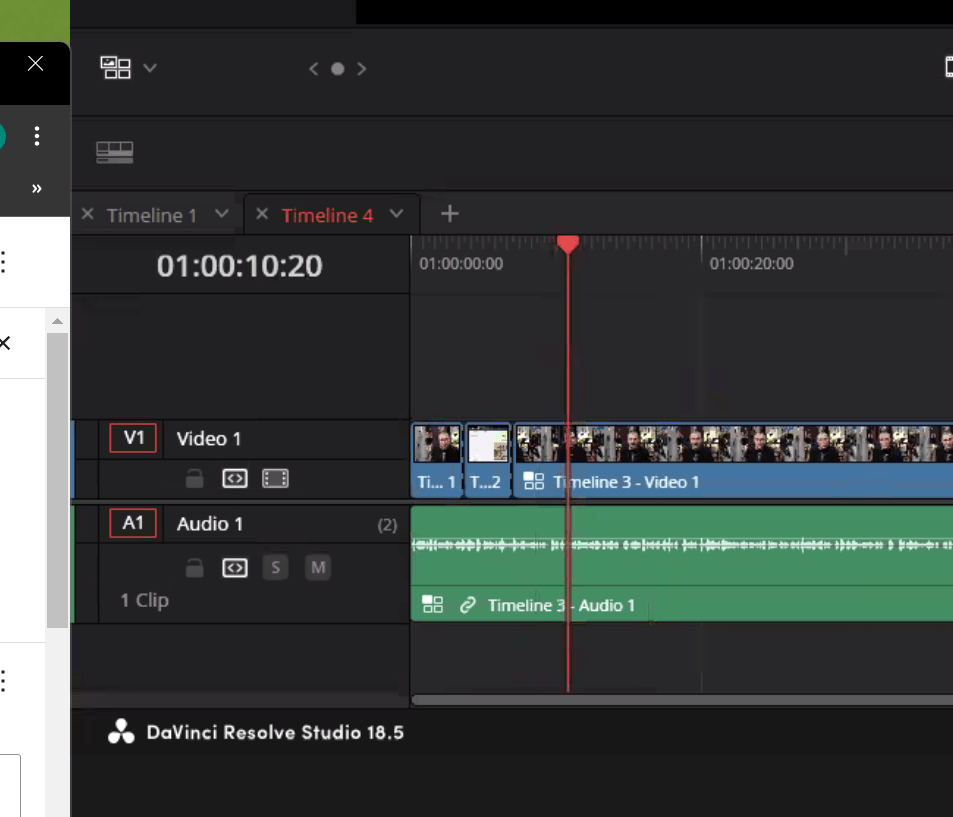
Task: Go to previous edit arrow
Action: (314, 69)
